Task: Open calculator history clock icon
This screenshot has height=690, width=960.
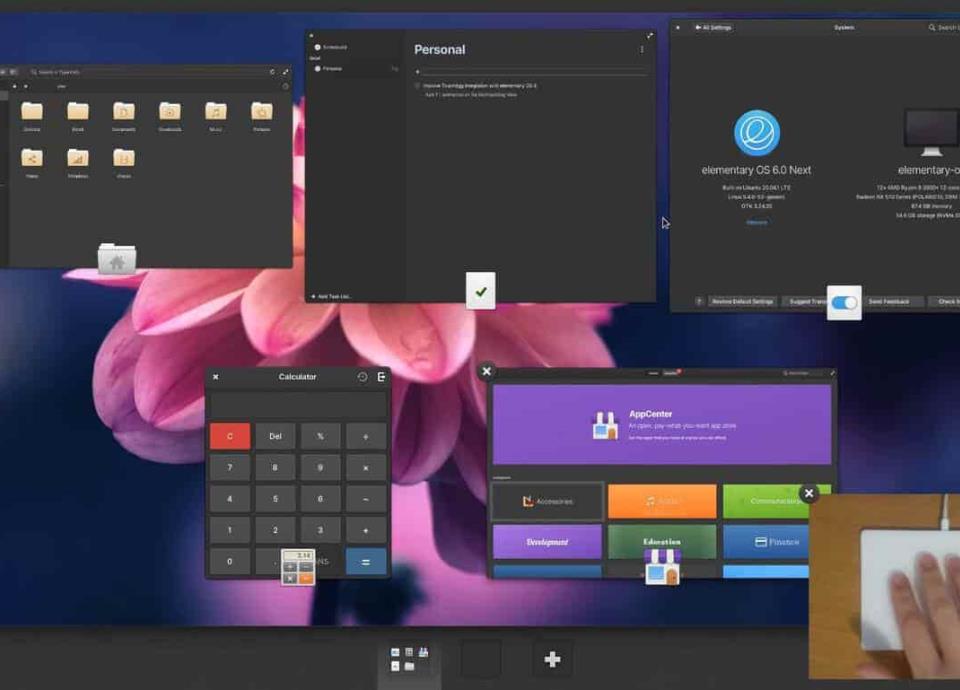Action: click(x=362, y=377)
